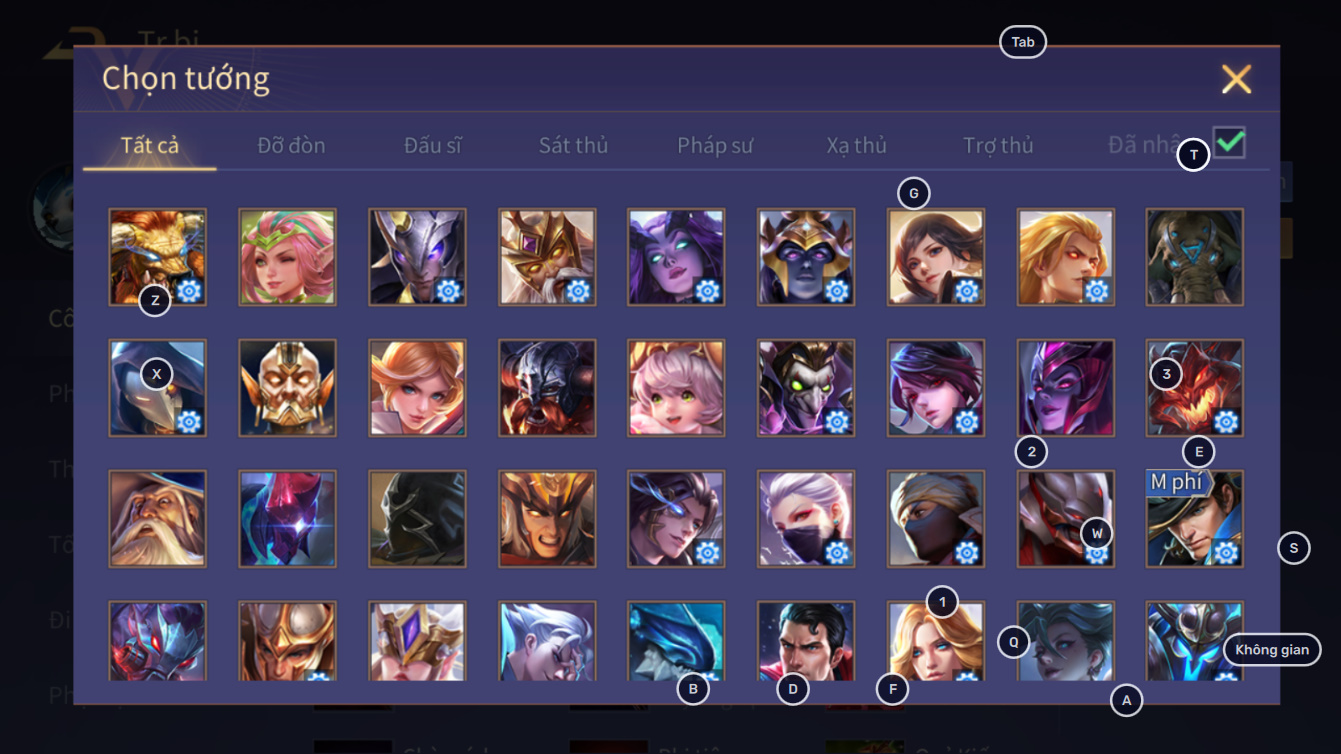The width and height of the screenshot is (1341, 754).
Task: Open the Sát thủ tab
Action: click(x=573, y=145)
